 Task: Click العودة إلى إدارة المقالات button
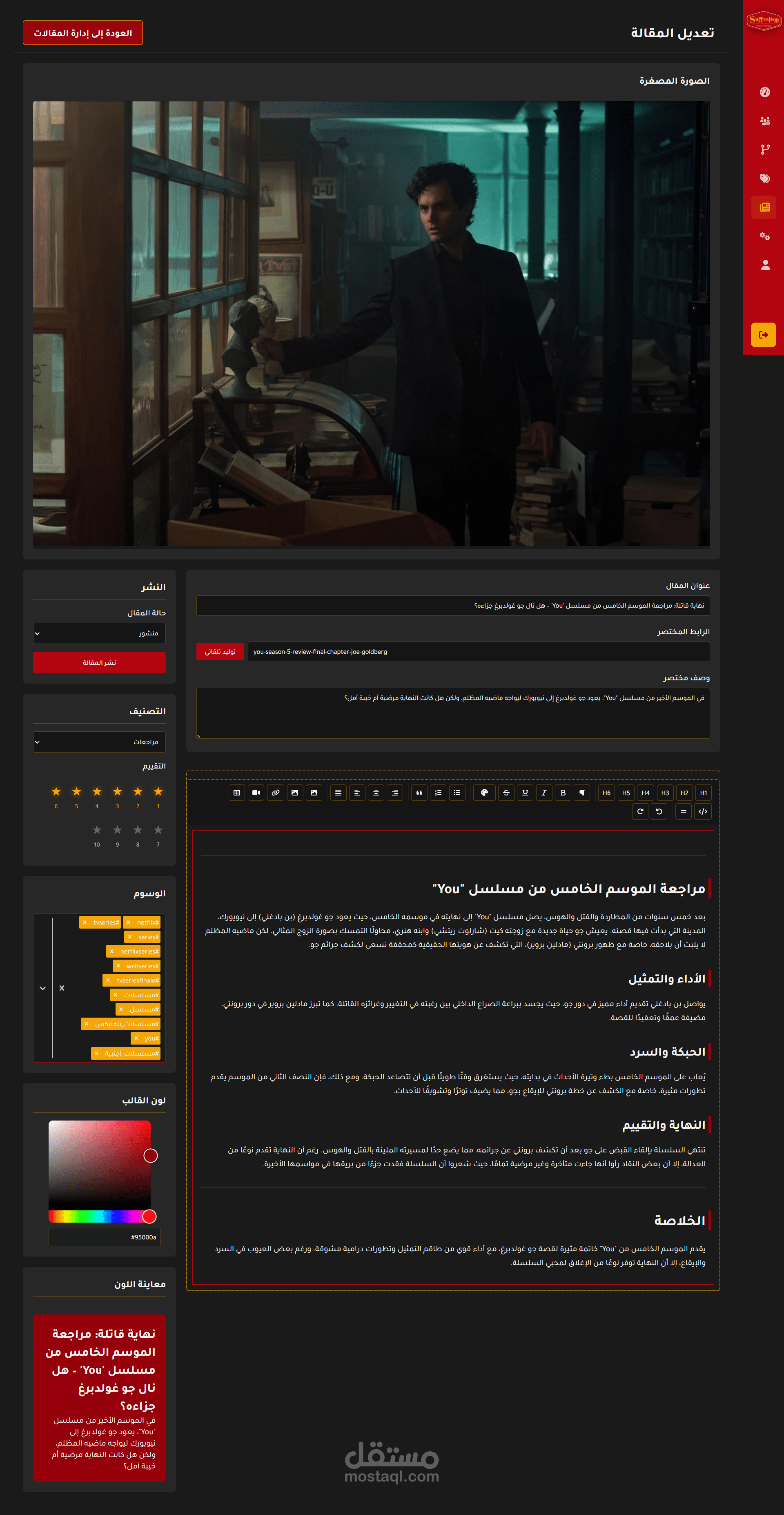pyautogui.click(x=83, y=33)
